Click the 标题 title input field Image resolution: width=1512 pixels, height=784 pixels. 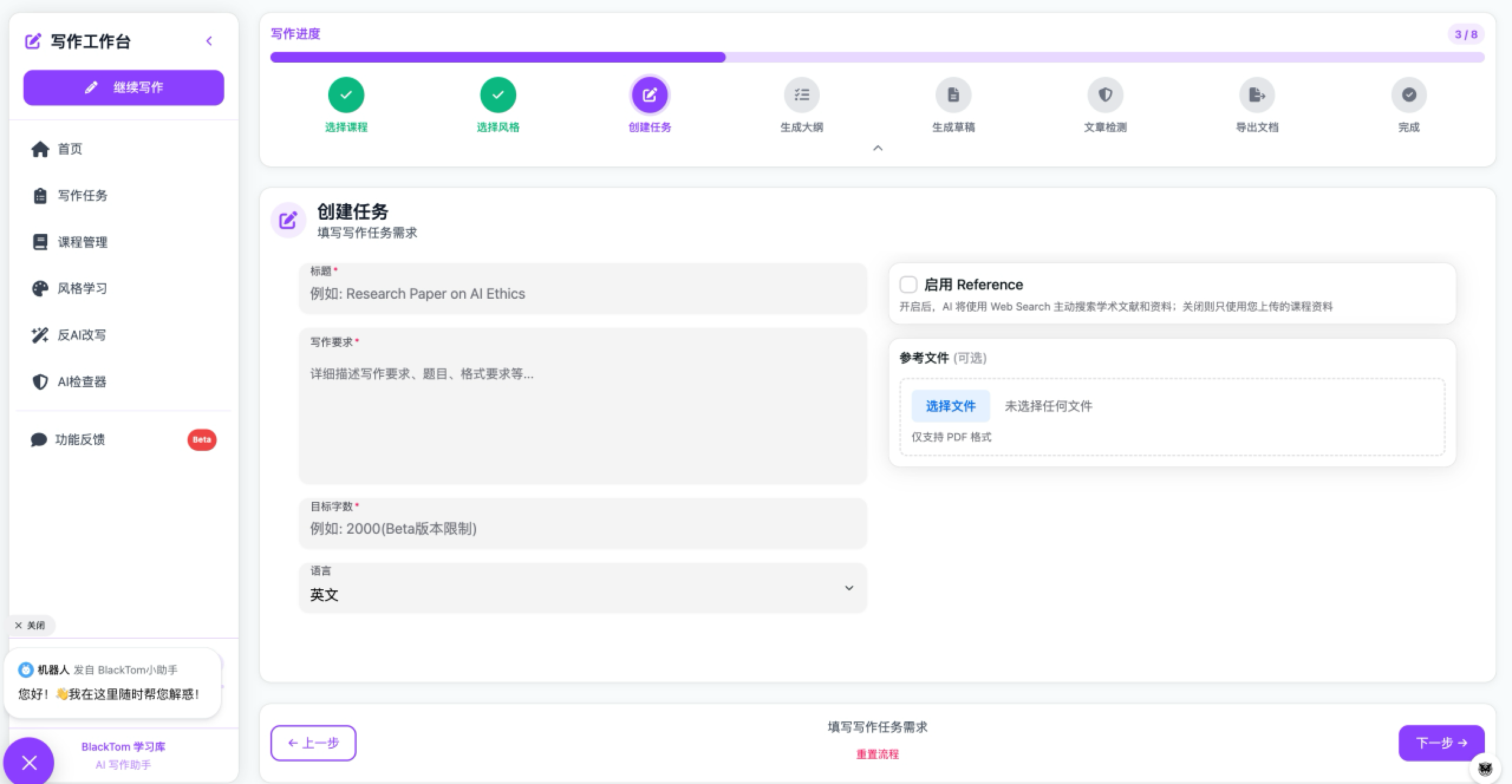pyautogui.click(x=582, y=293)
